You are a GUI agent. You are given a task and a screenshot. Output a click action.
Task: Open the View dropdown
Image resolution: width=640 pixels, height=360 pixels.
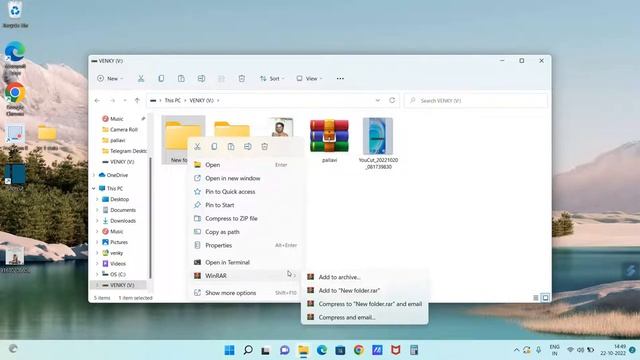pos(309,78)
